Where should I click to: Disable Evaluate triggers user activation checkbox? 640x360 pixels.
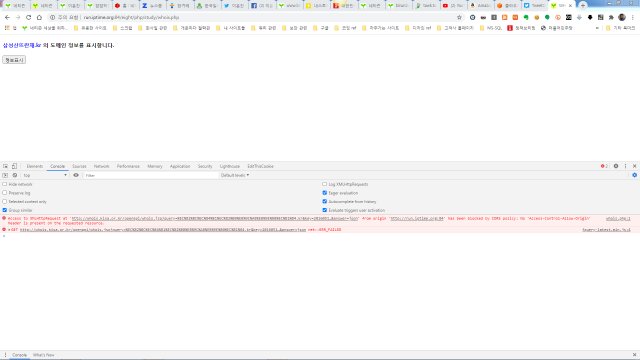(x=324, y=210)
